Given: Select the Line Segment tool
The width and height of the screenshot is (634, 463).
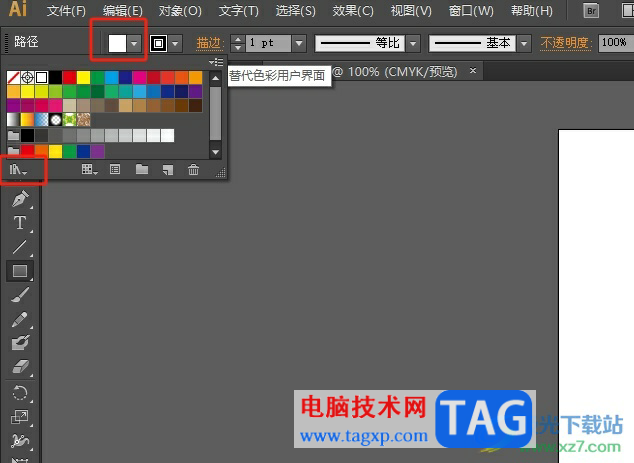Looking at the screenshot, I should coord(19,247).
